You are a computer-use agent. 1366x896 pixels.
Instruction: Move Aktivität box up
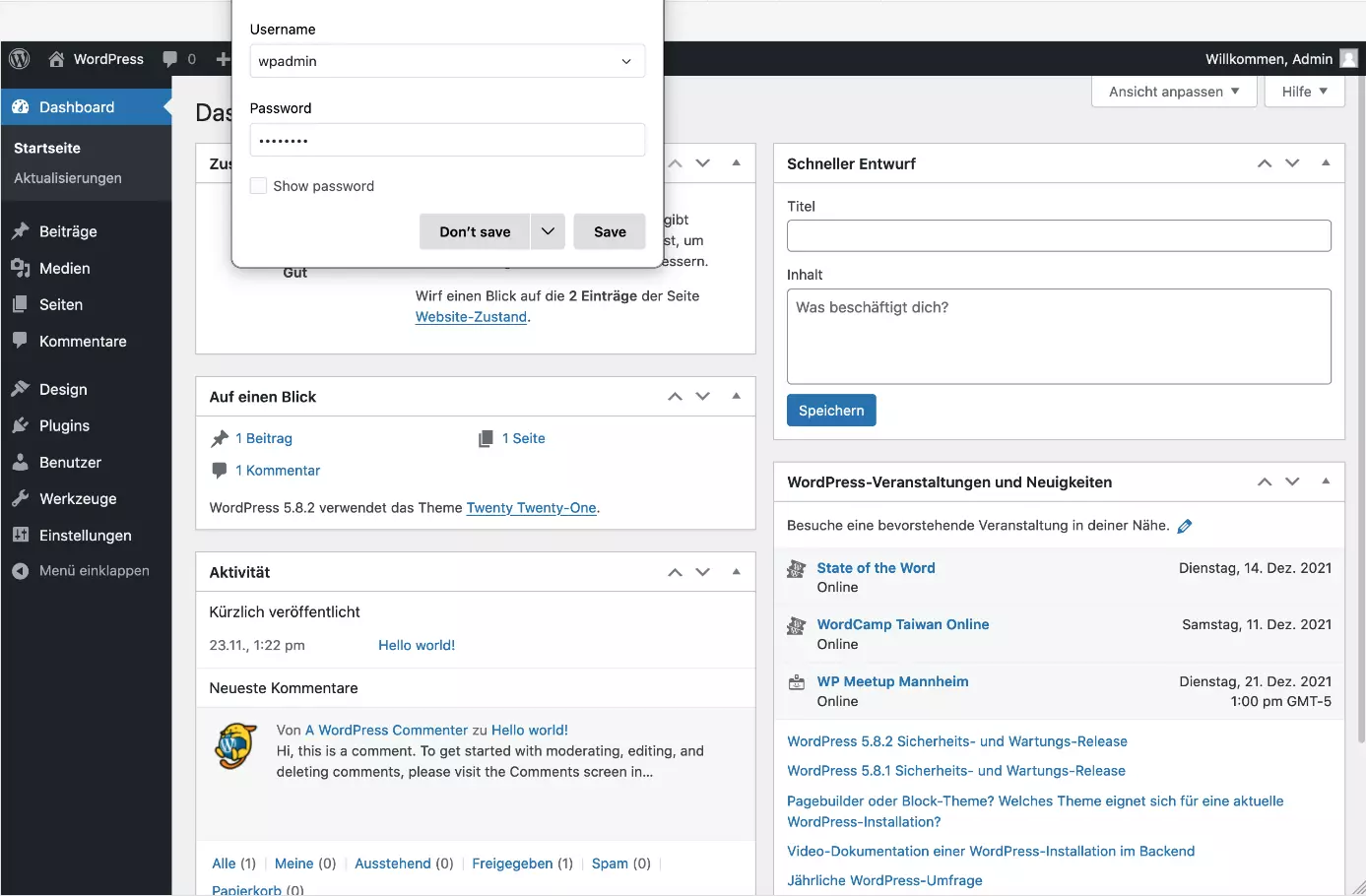click(x=675, y=572)
